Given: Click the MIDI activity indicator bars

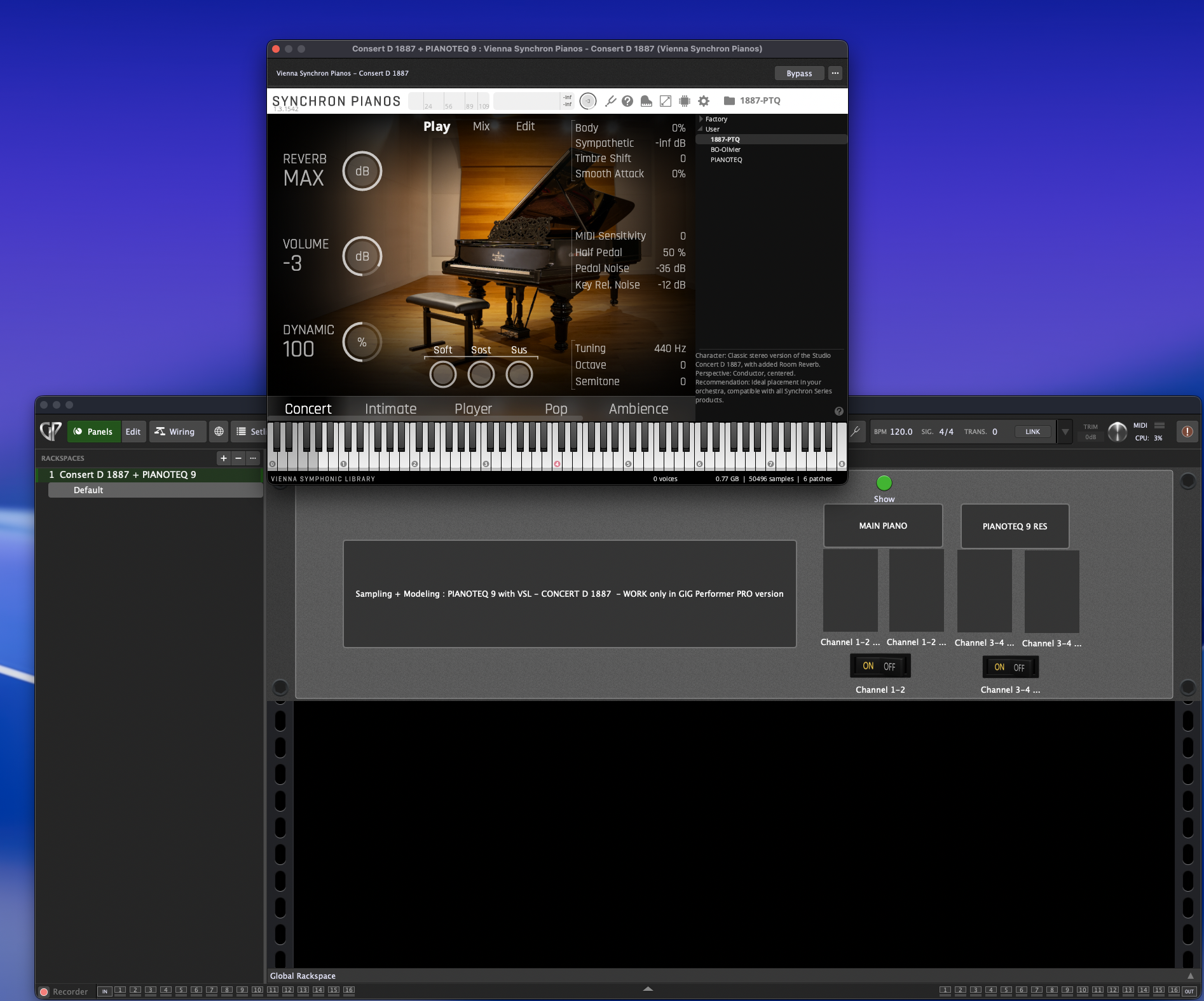Looking at the screenshot, I should click(1160, 425).
